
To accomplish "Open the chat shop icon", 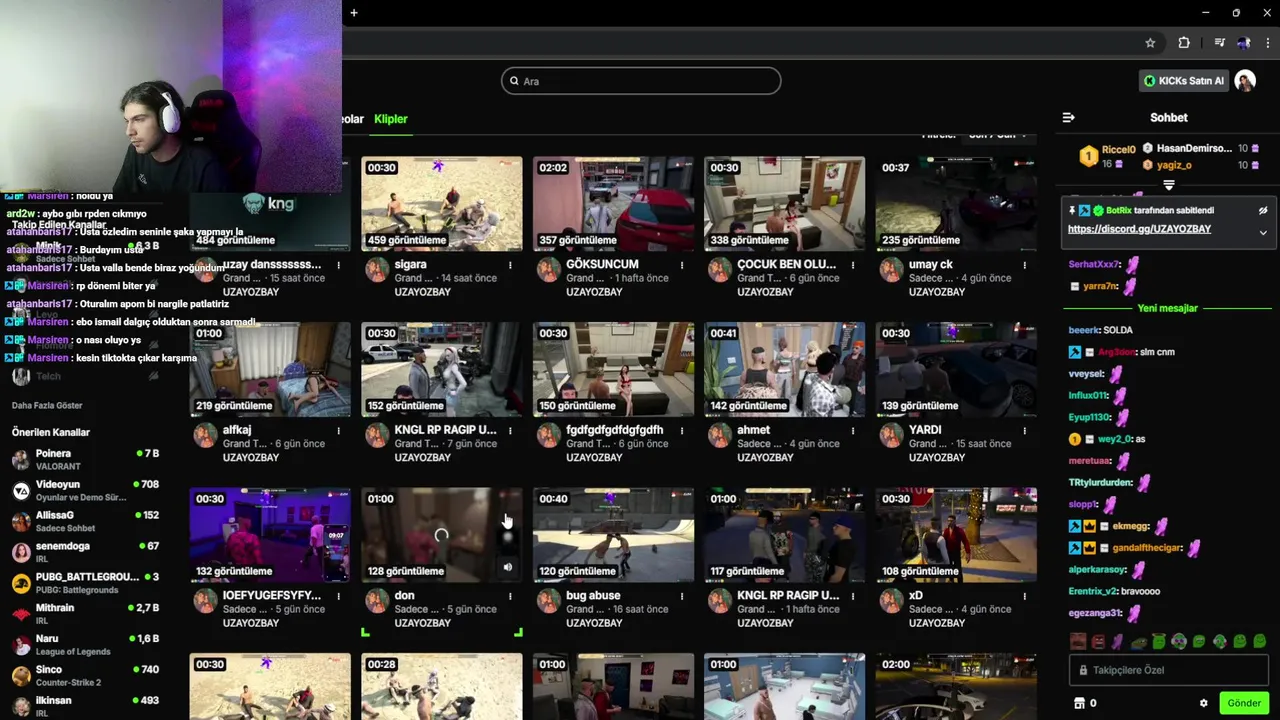I will [x=1079, y=703].
